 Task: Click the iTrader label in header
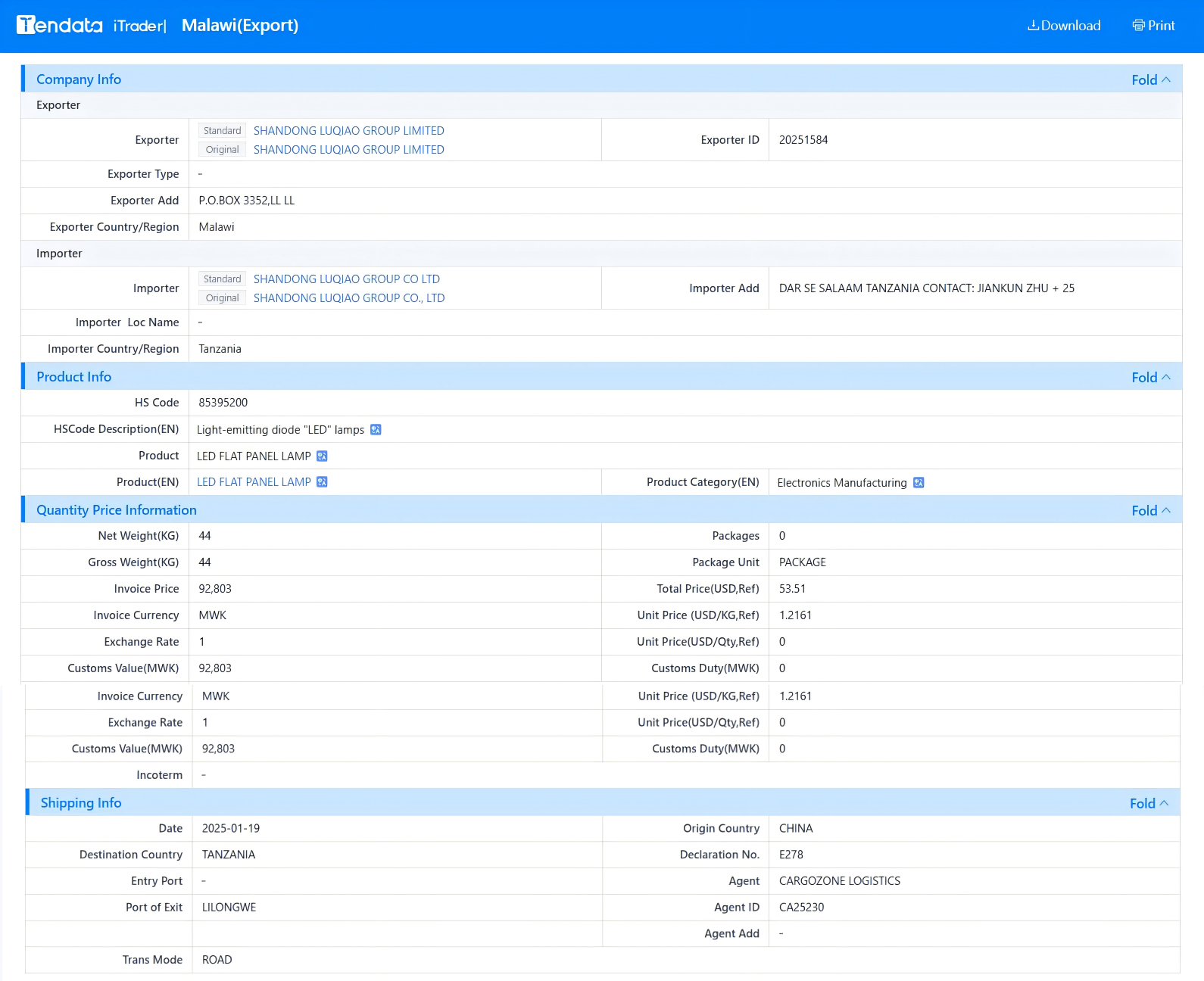tap(139, 26)
